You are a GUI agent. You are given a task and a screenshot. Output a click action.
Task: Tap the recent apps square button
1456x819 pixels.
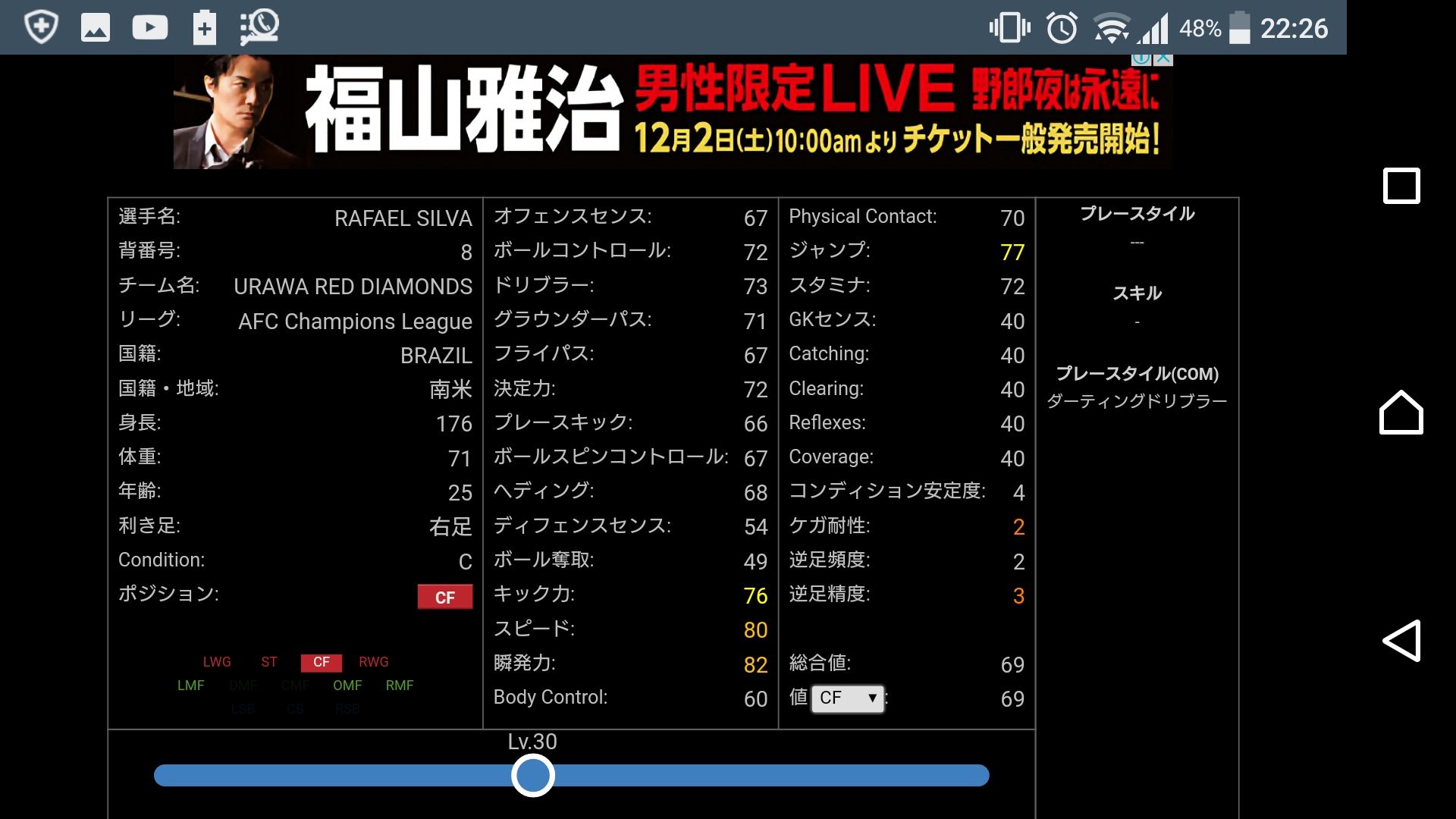click(x=1401, y=186)
